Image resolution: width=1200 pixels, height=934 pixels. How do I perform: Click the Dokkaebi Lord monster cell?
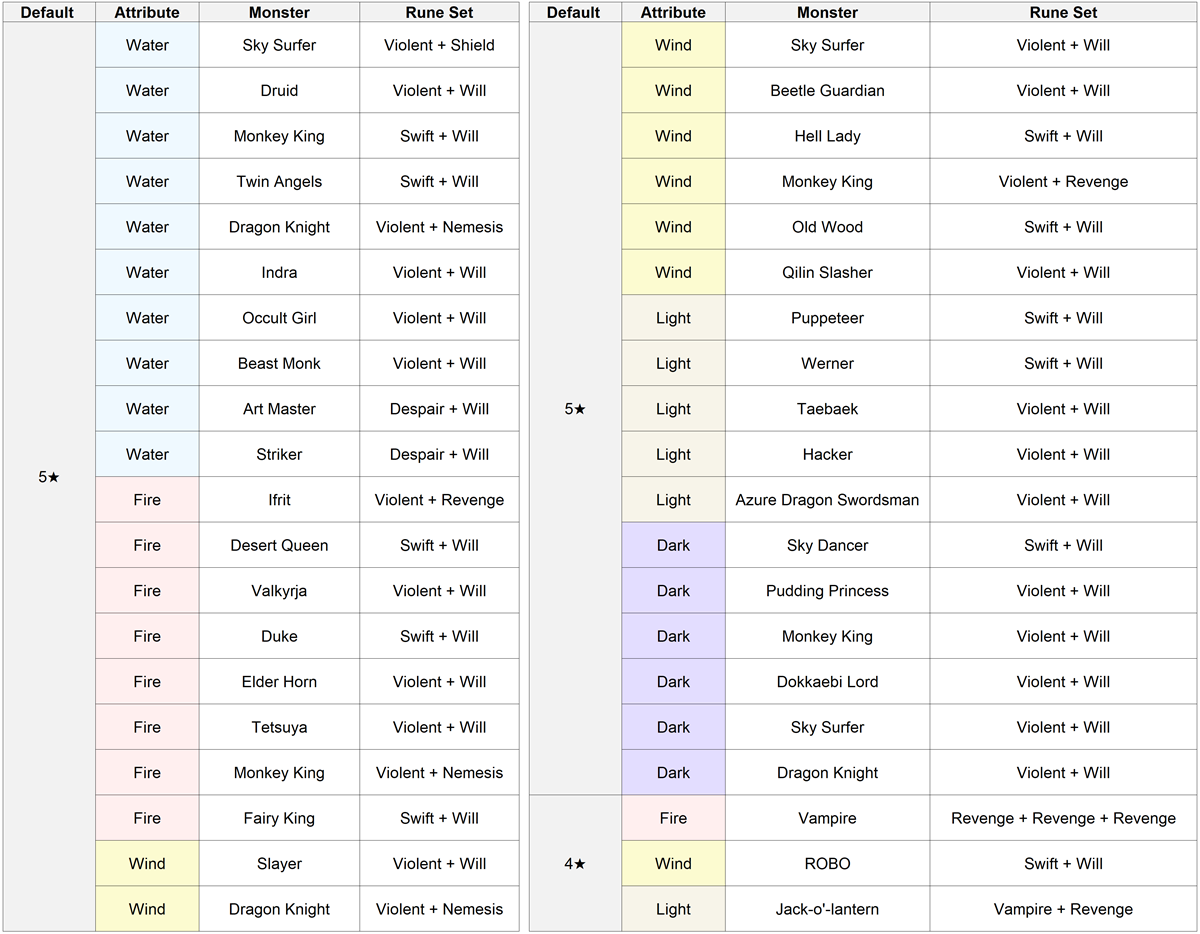tap(827, 682)
